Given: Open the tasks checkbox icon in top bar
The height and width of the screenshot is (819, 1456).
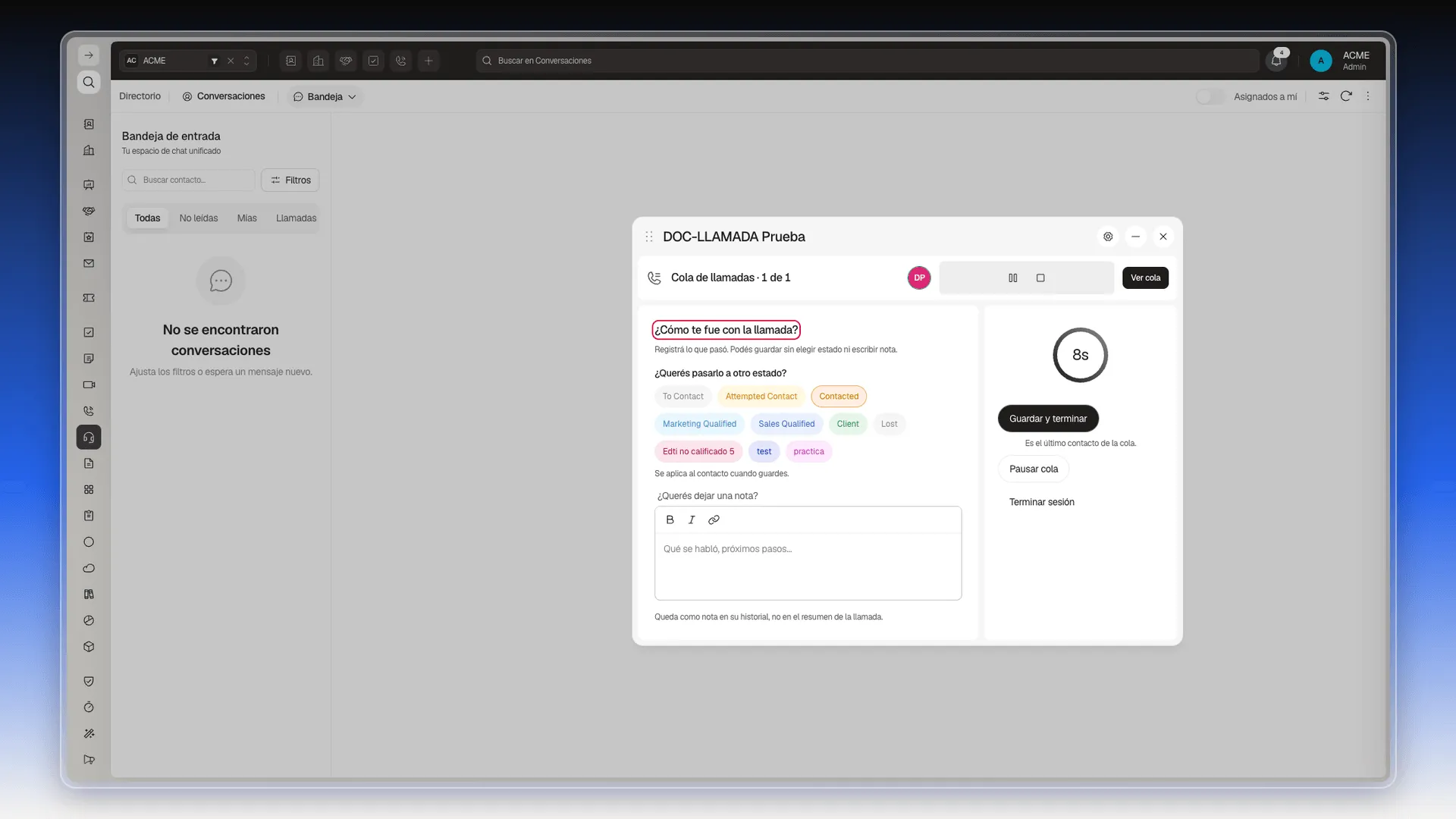Looking at the screenshot, I should (x=373, y=61).
